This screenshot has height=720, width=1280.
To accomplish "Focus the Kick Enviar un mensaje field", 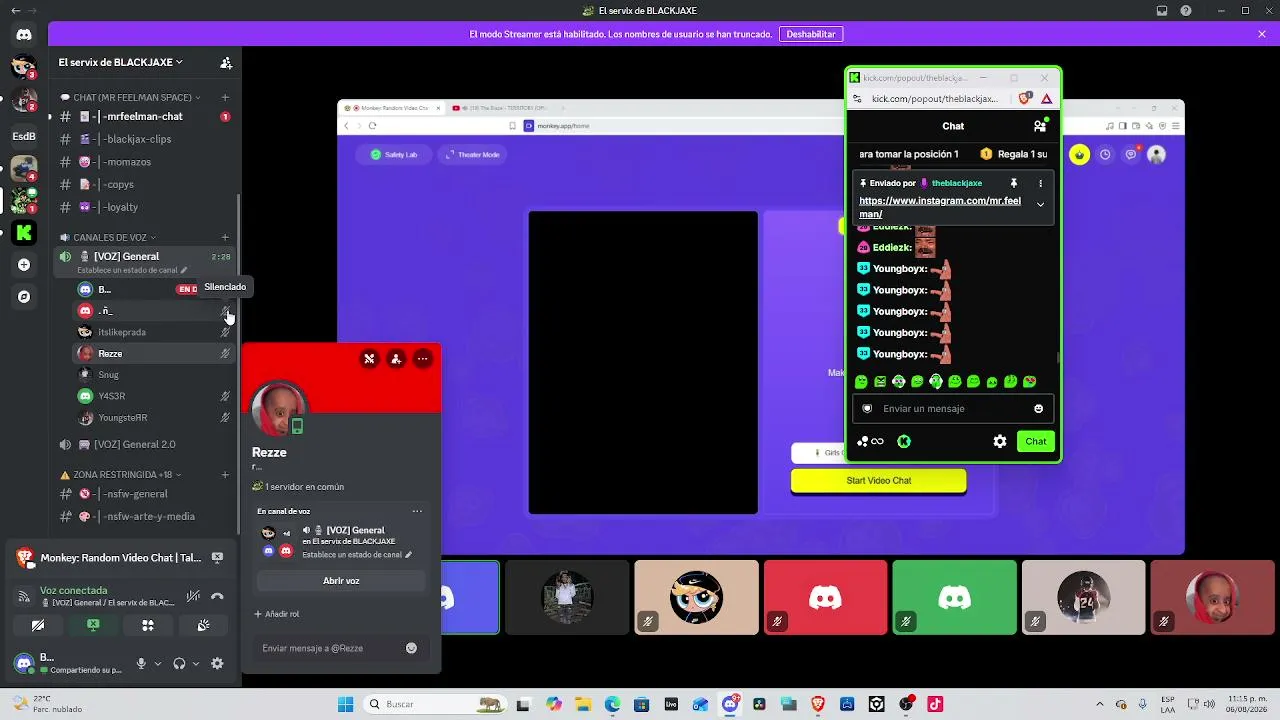I will click(x=953, y=408).
